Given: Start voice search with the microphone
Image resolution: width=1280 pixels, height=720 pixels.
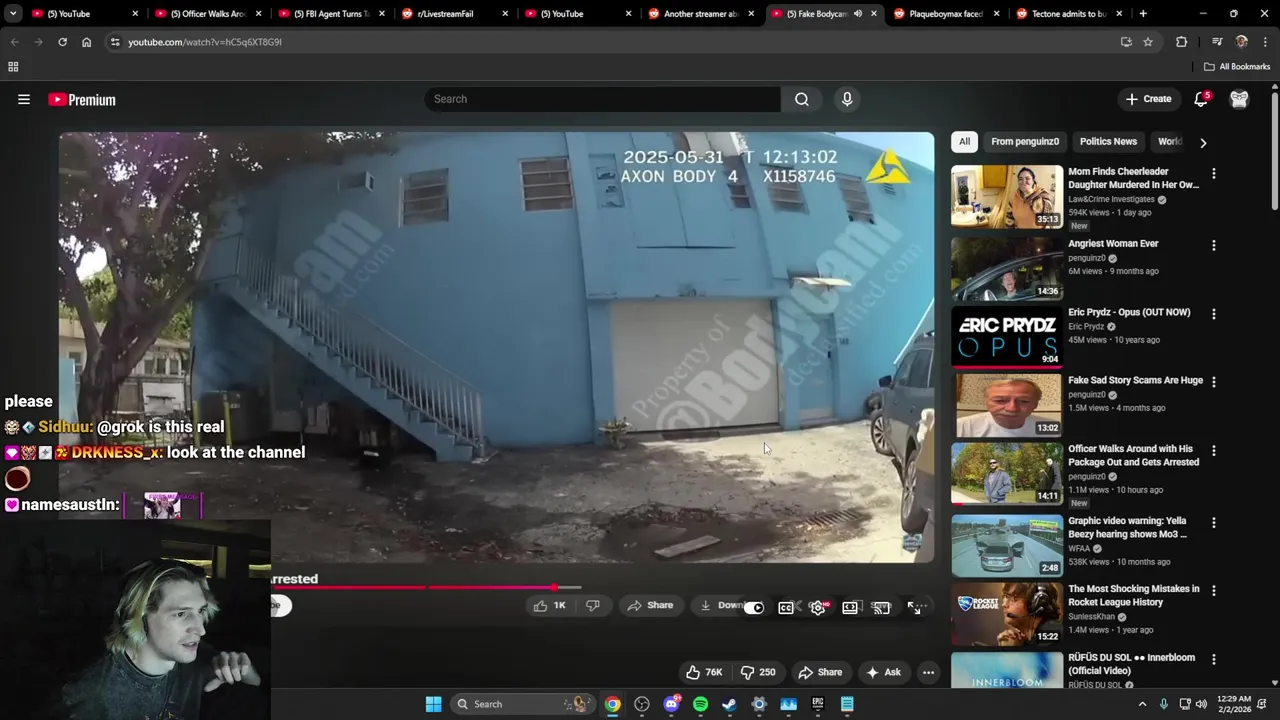Looking at the screenshot, I should coord(847,99).
